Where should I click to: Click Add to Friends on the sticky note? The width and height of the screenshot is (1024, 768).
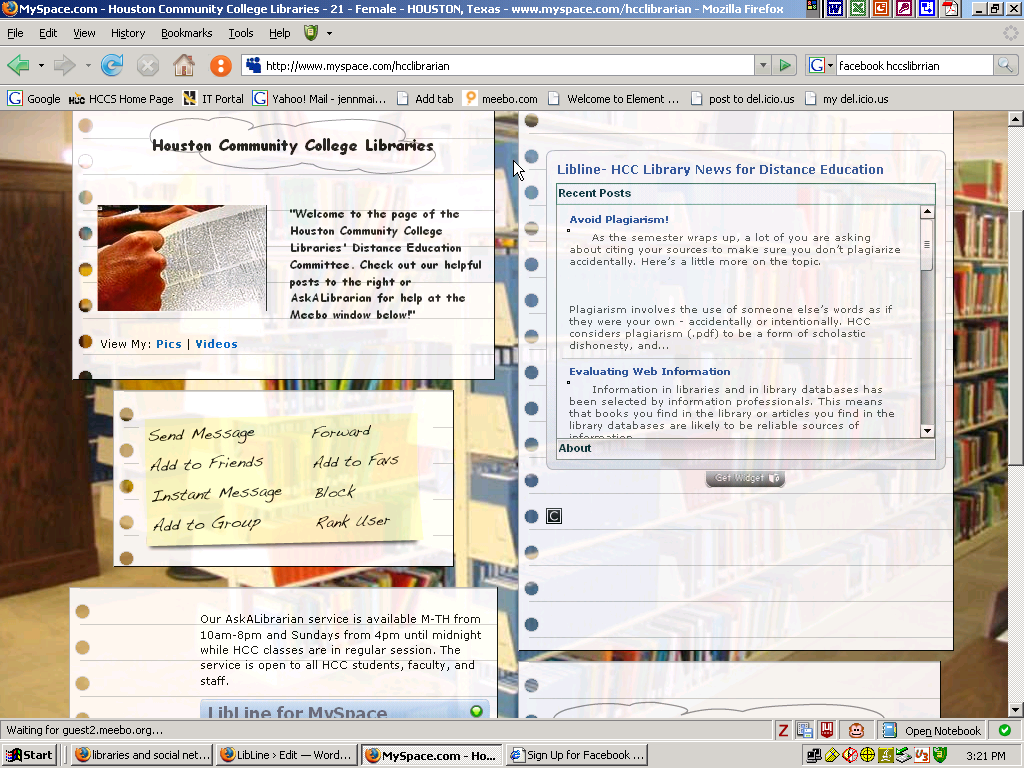pos(206,463)
